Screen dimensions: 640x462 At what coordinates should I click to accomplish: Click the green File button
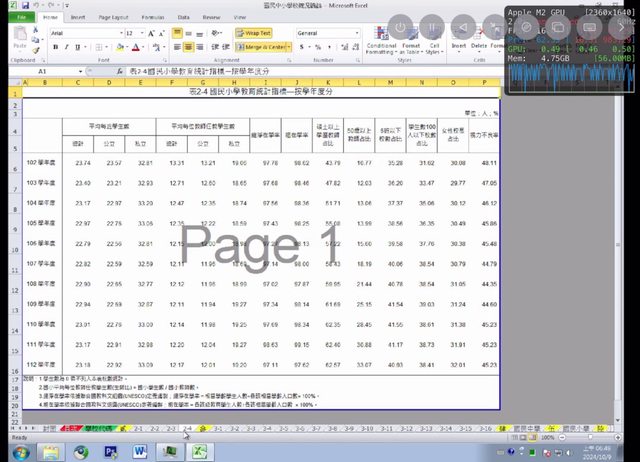coord(19,18)
